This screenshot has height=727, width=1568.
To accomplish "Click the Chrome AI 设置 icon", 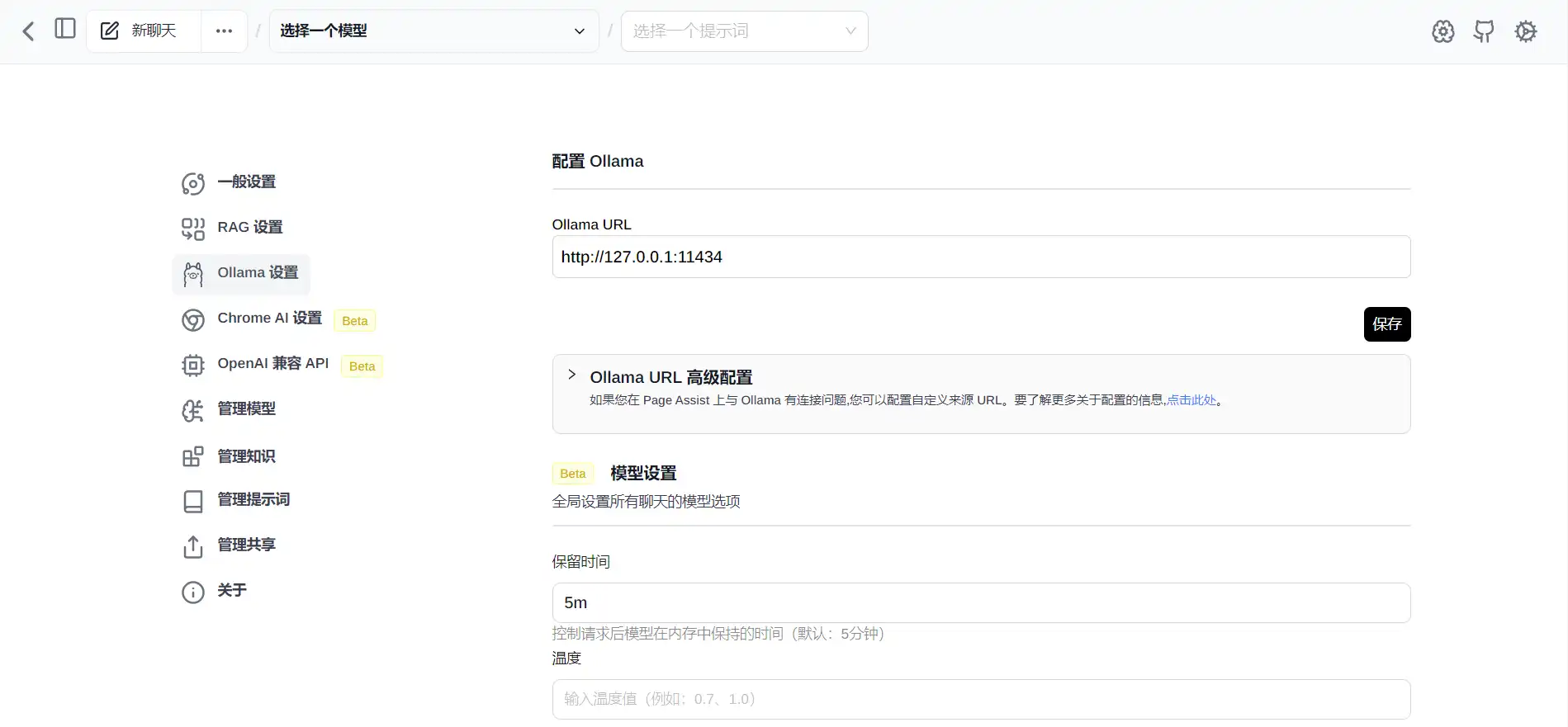I will click(193, 320).
